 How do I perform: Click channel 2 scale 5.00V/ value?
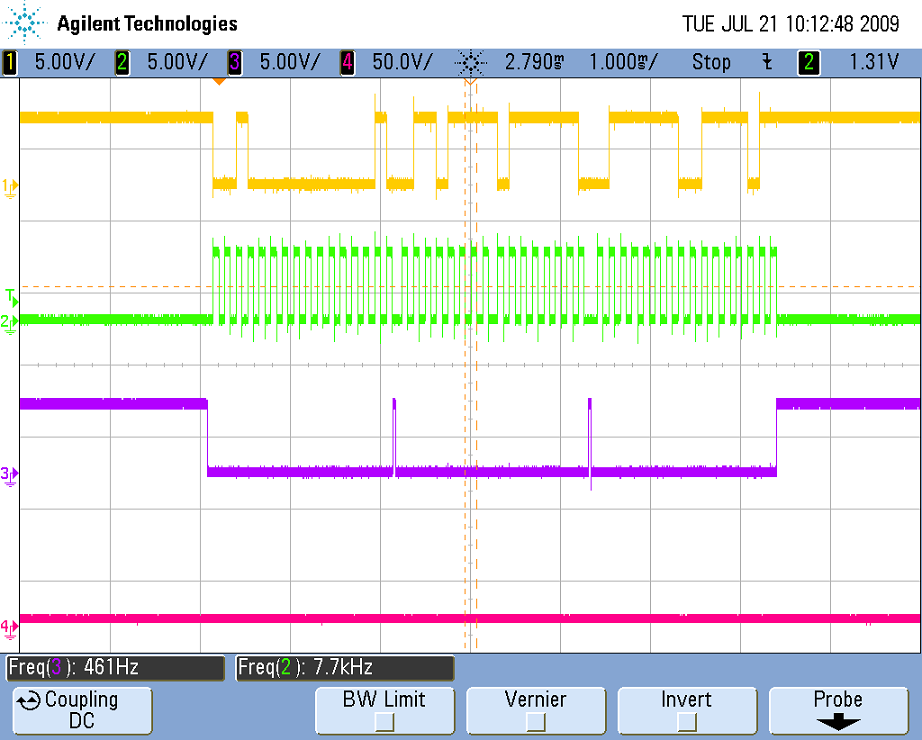click(177, 62)
